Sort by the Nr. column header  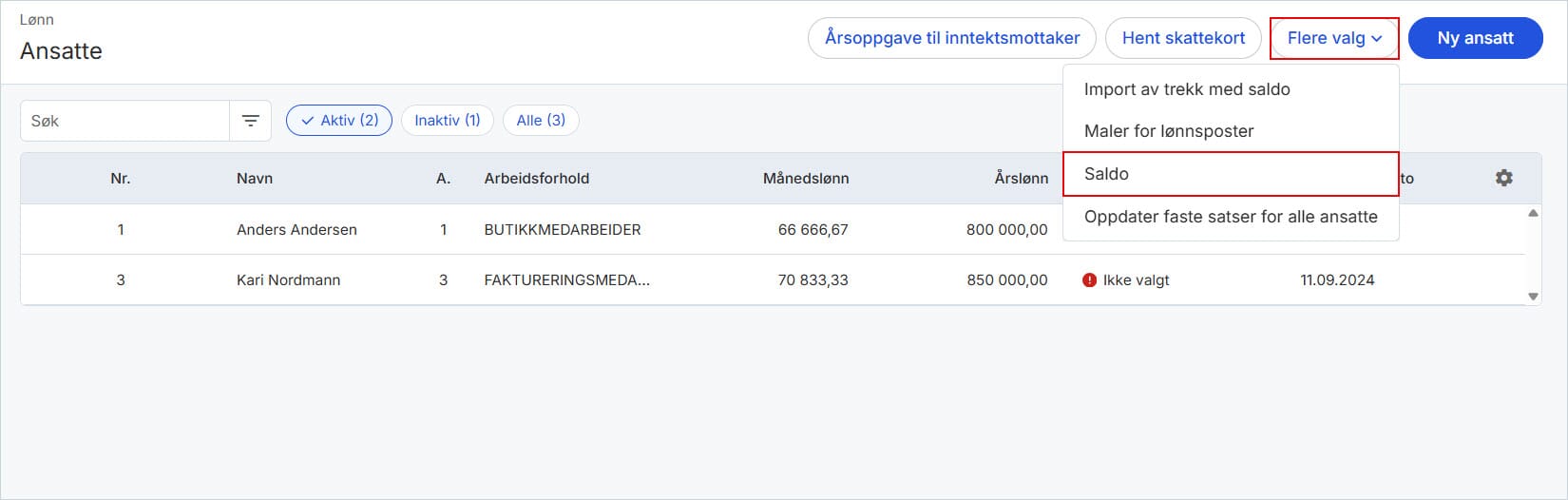click(x=121, y=179)
